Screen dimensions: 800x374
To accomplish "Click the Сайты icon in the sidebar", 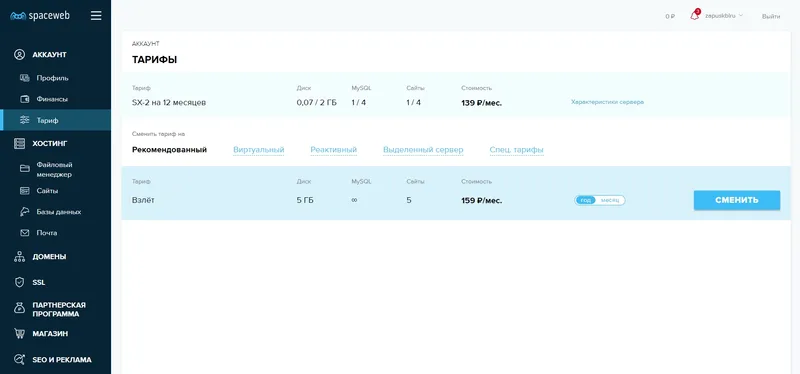I will coord(24,191).
